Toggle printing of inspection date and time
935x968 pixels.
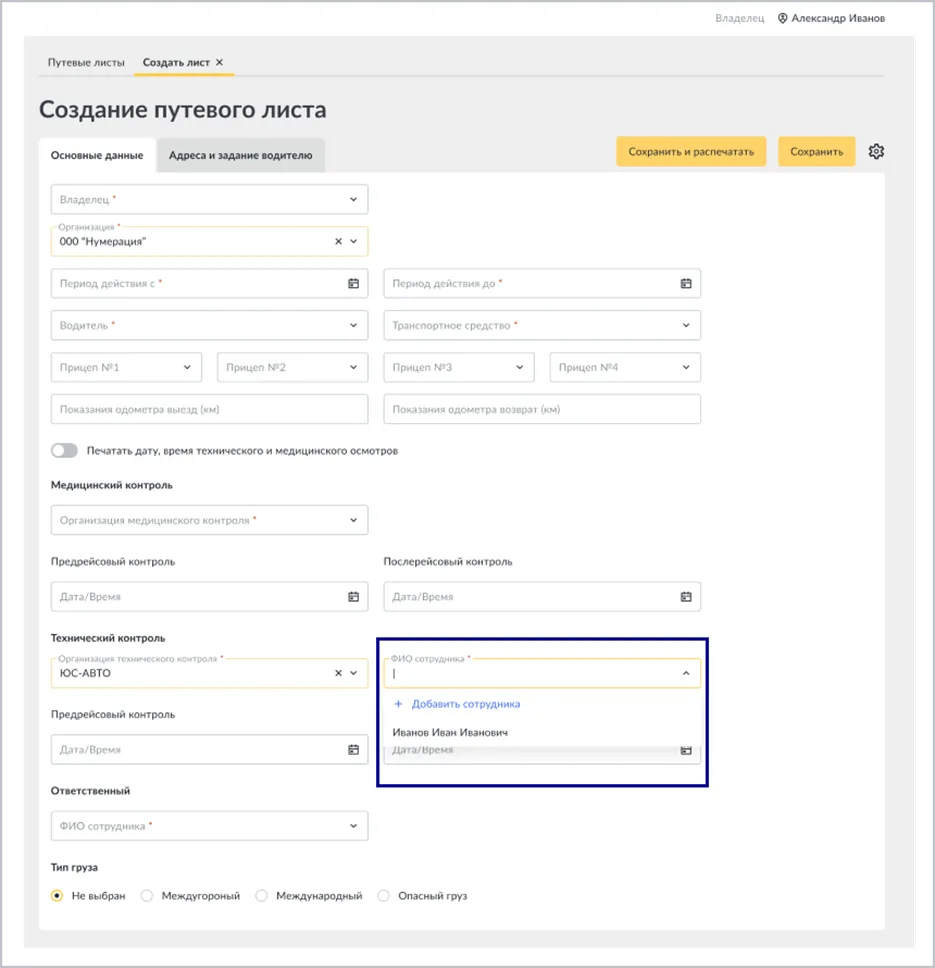[x=64, y=451]
